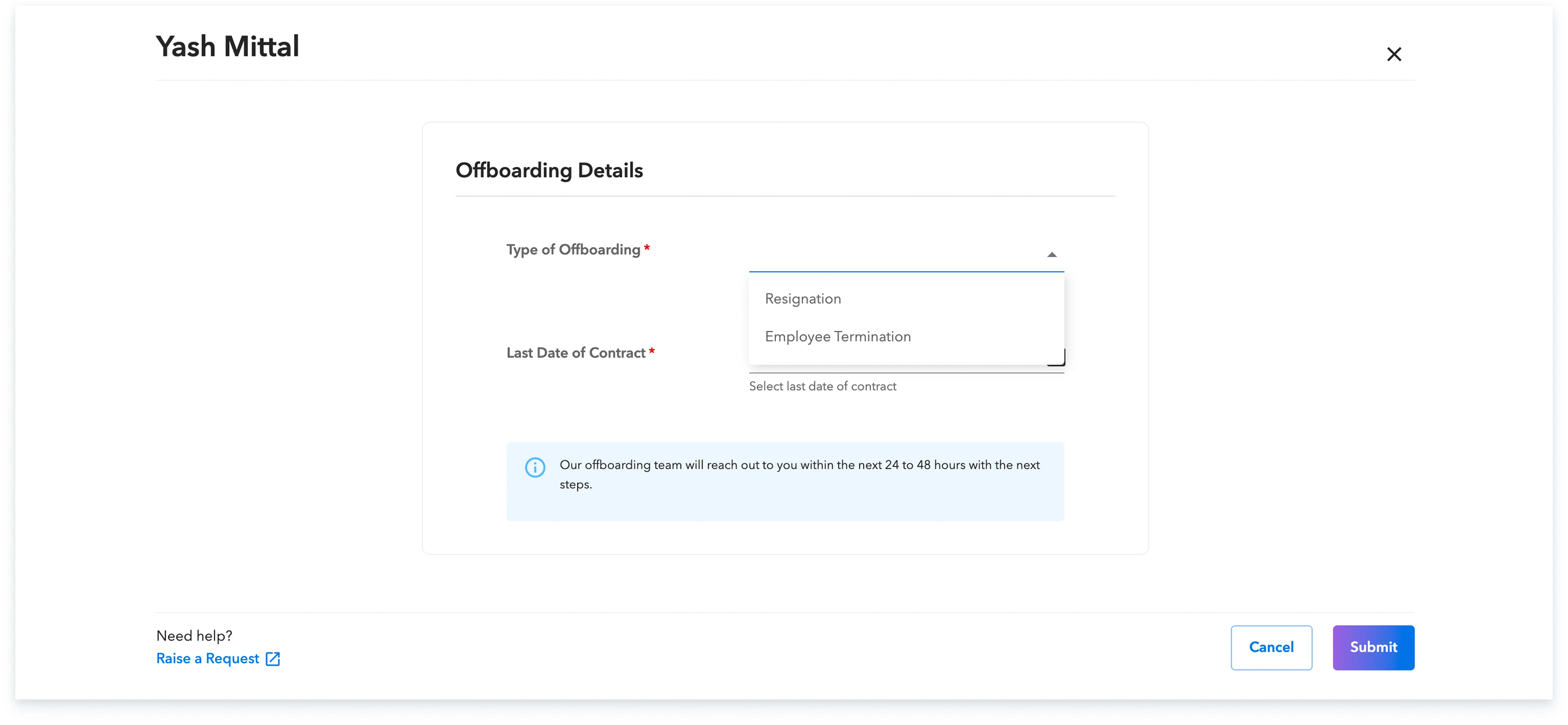This screenshot has height=725, width=1568.
Task: Click inside the offboarding notice banner
Action: click(785, 481)
